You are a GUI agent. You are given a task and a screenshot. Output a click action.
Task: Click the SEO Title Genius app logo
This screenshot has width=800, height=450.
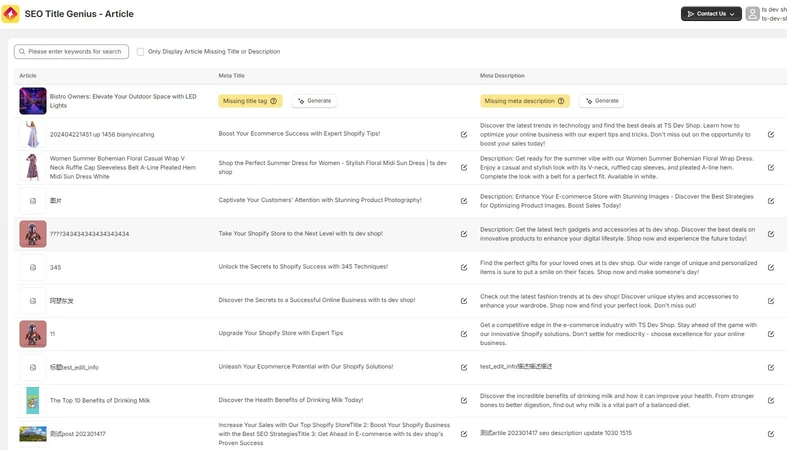pyautogui.click(x=11, y=14)
